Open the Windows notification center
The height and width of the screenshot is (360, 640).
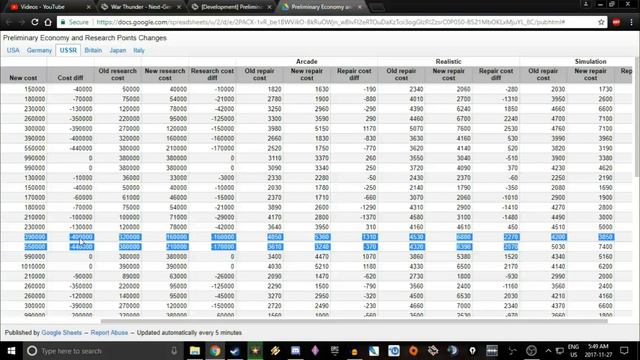click(x=624, y=351)
